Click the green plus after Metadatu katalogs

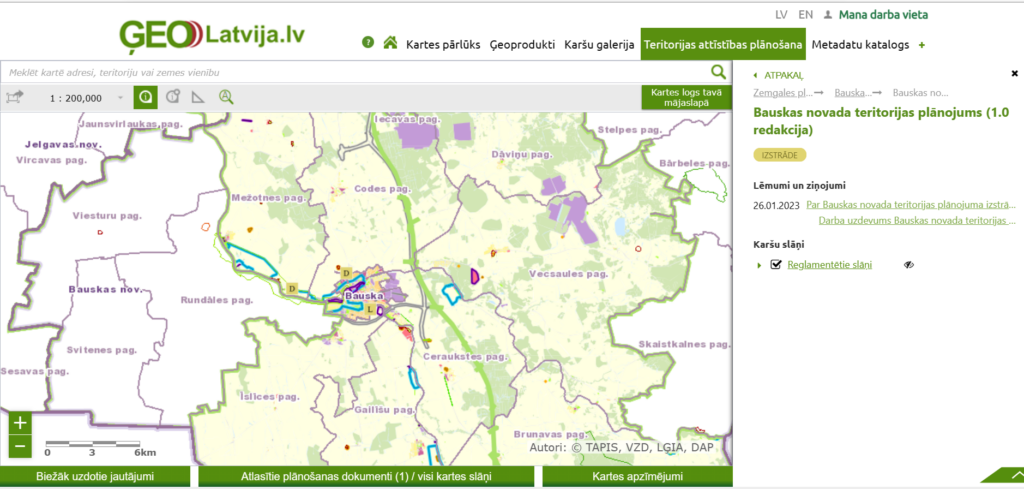[x=921, y=45]
